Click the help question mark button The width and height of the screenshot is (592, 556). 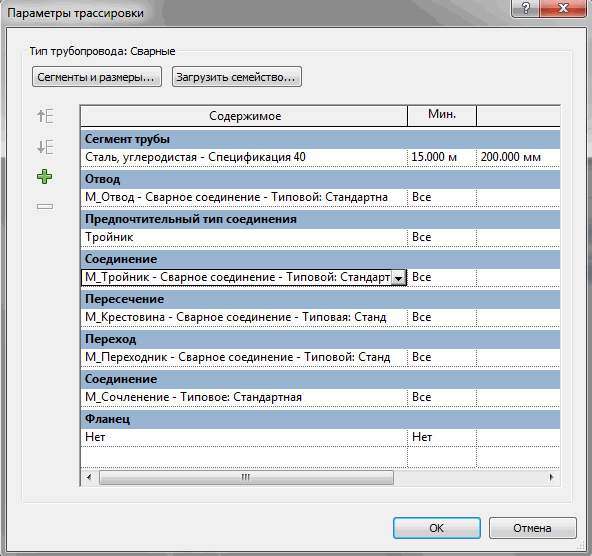click(525, 8)
